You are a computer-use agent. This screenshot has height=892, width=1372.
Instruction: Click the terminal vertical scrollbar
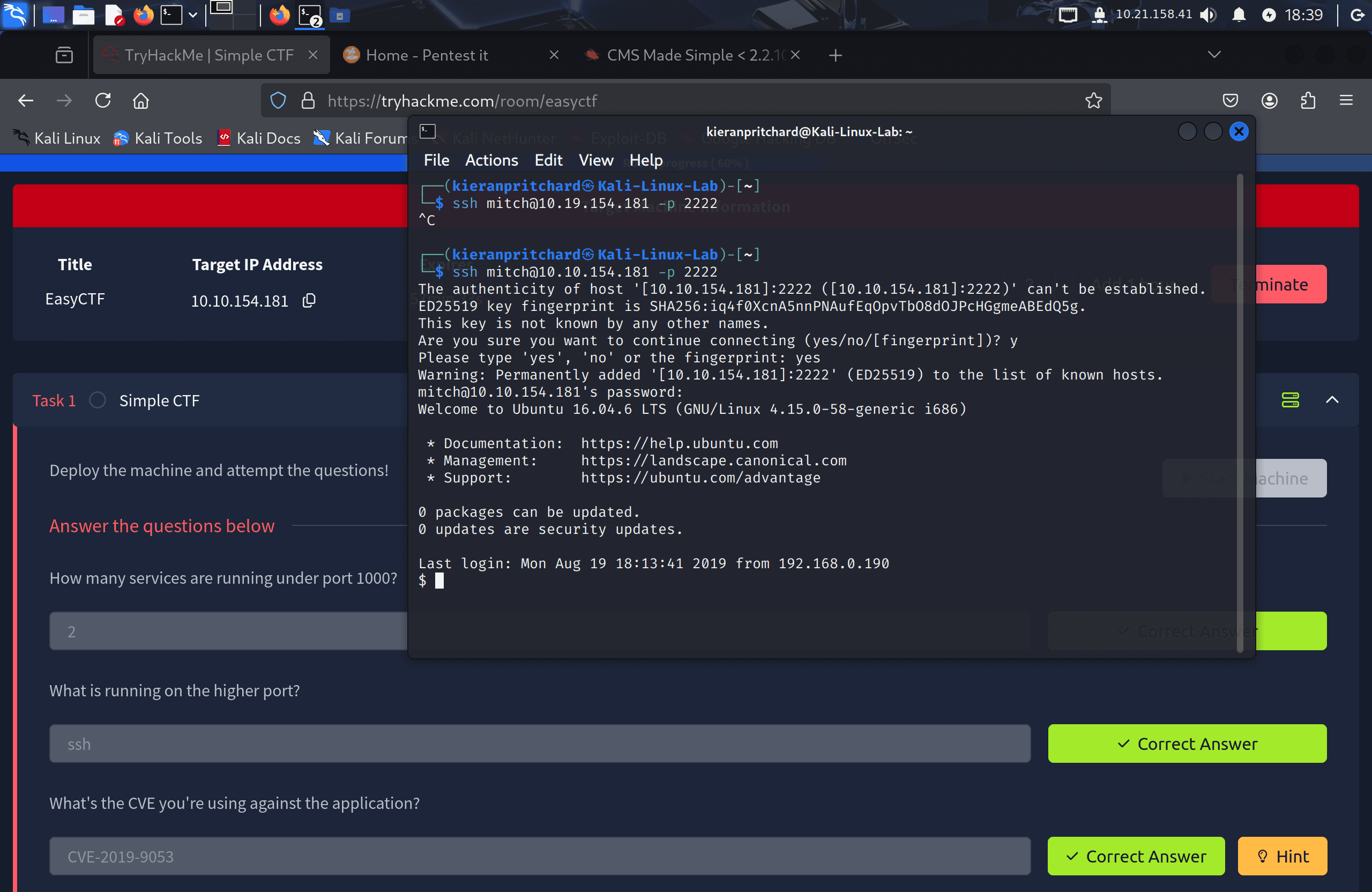(1240, 412)
